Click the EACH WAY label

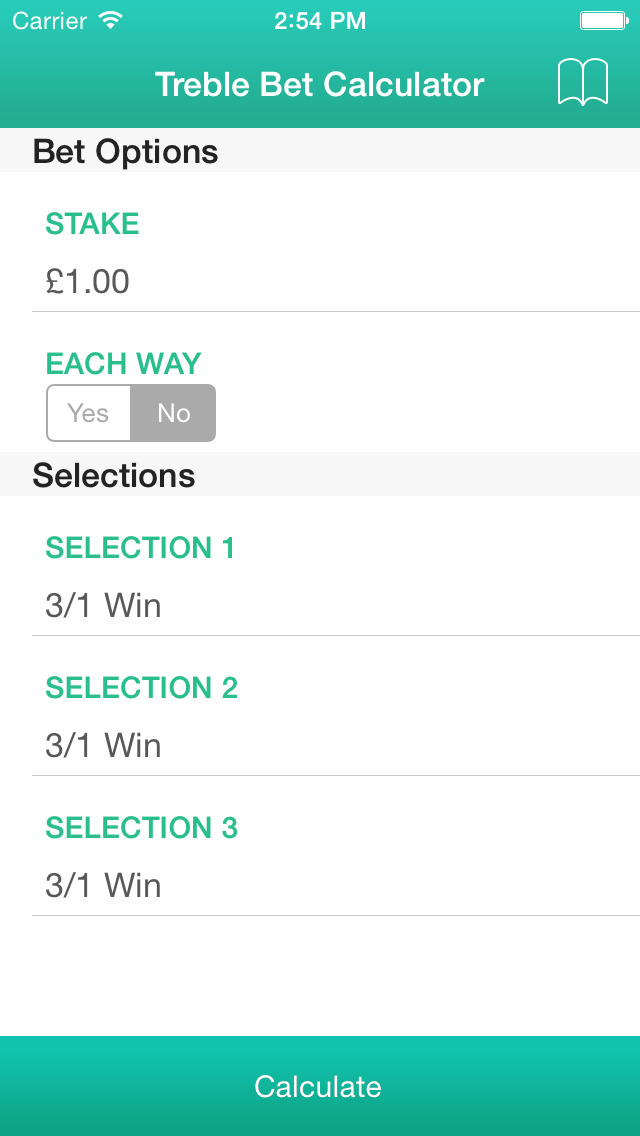(123, 363)
